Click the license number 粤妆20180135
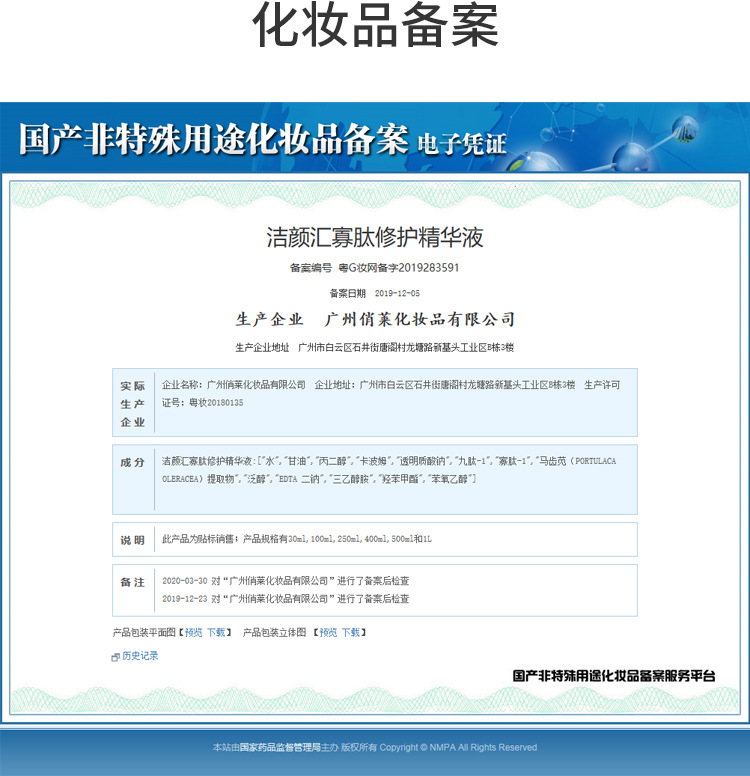This screenshot has height=776, width=750. (x=216, y=403)
